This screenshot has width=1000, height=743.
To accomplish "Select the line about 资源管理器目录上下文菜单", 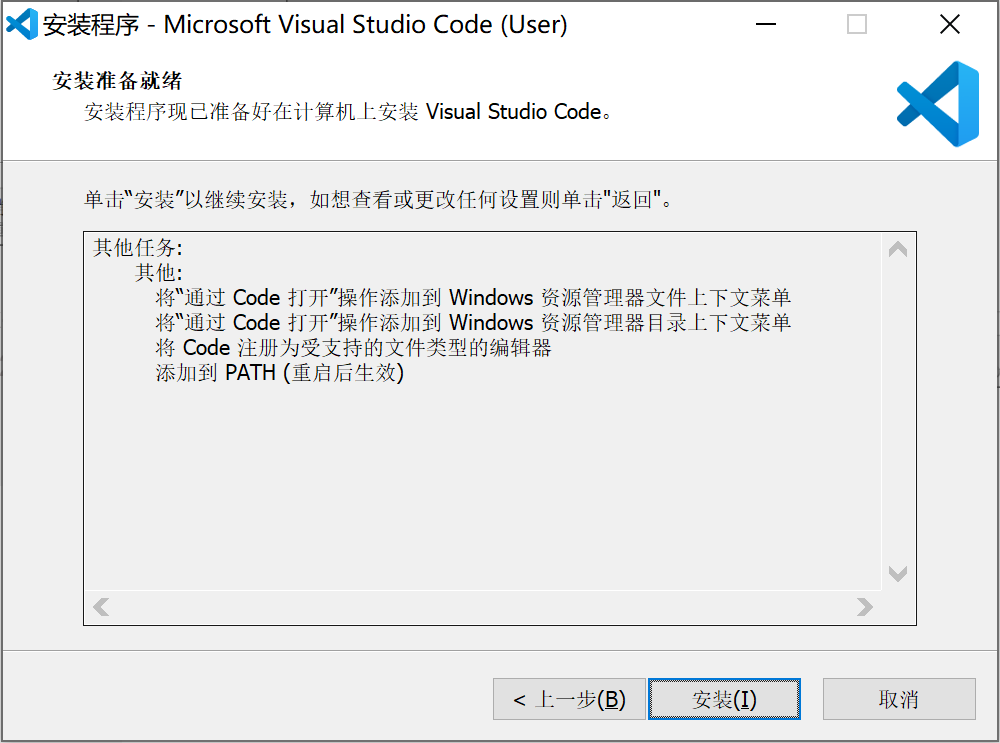I will (473, 322).
